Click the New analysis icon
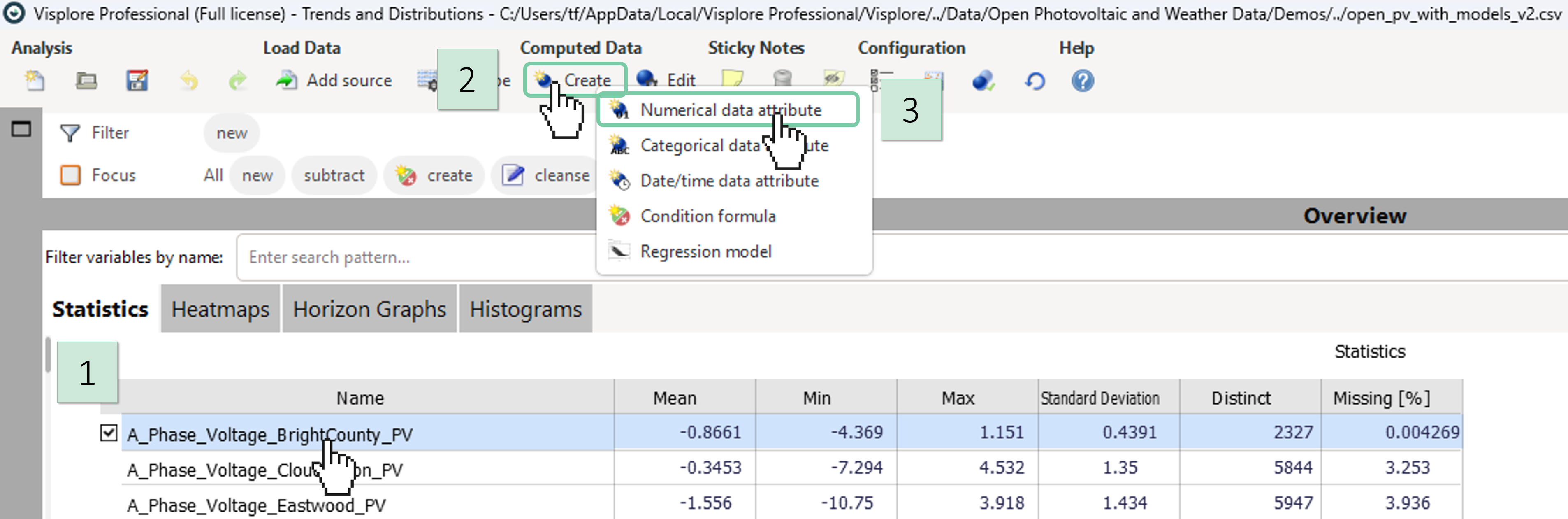Screen dimensions: 1568x519 35,80
